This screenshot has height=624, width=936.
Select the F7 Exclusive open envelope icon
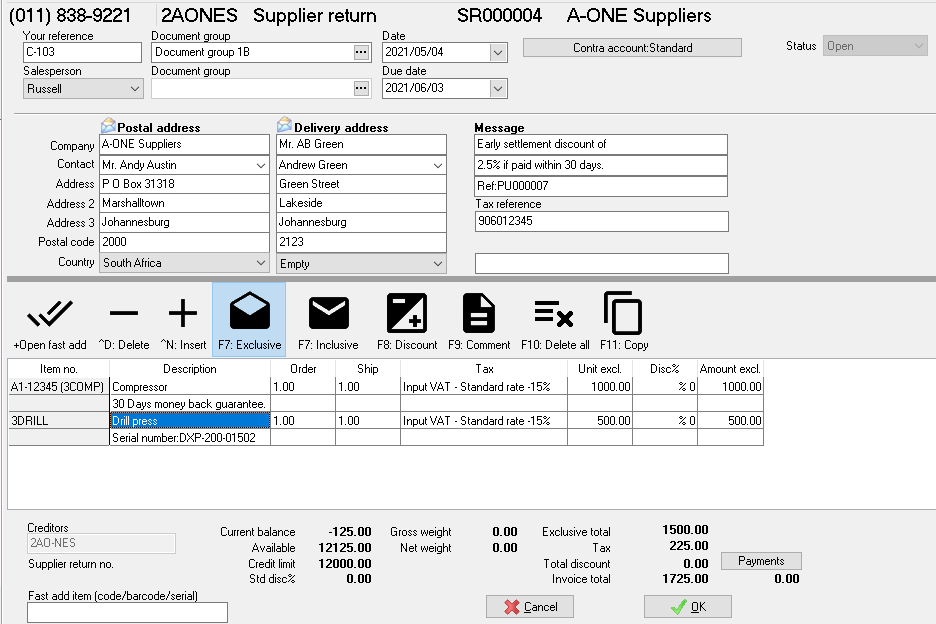point(249,315)
